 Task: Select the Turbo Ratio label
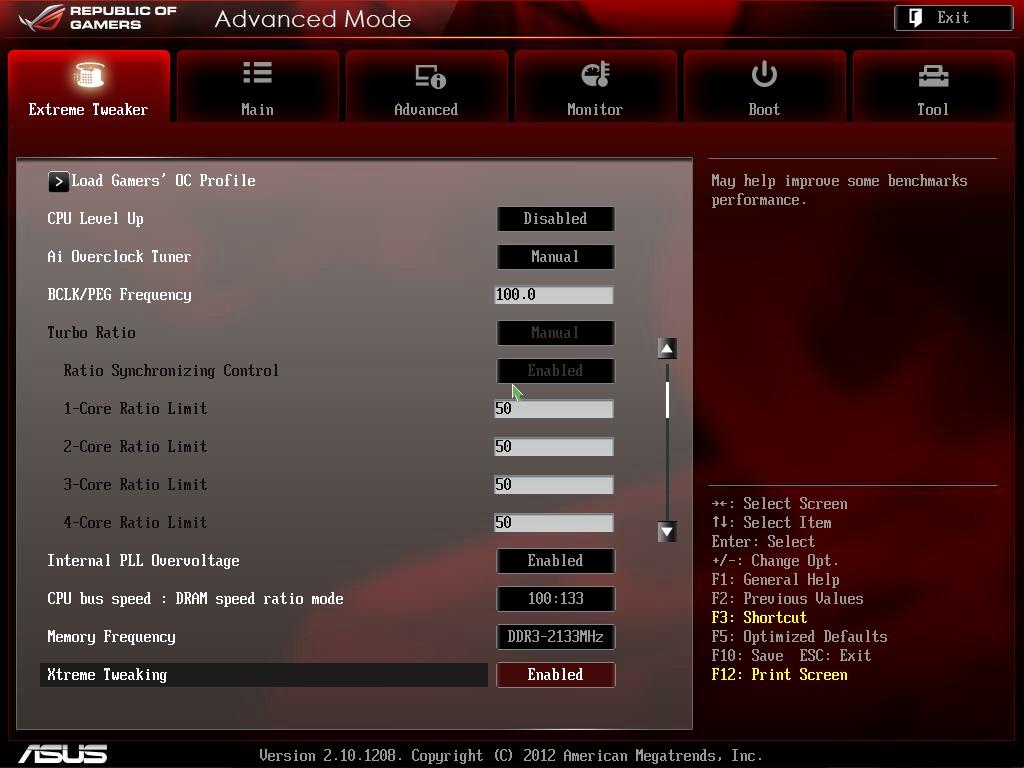click(x=91, y=333)
